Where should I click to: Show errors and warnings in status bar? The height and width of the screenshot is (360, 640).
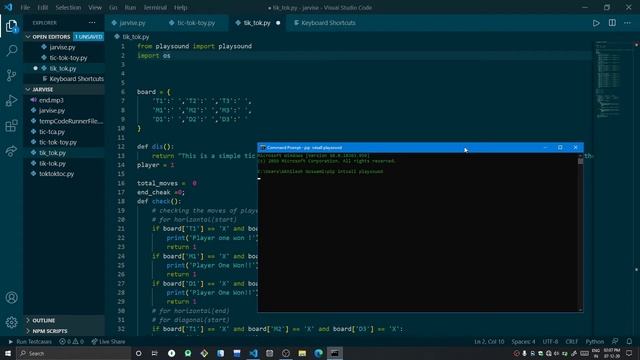pyautogui.click(x=71, y=342)
